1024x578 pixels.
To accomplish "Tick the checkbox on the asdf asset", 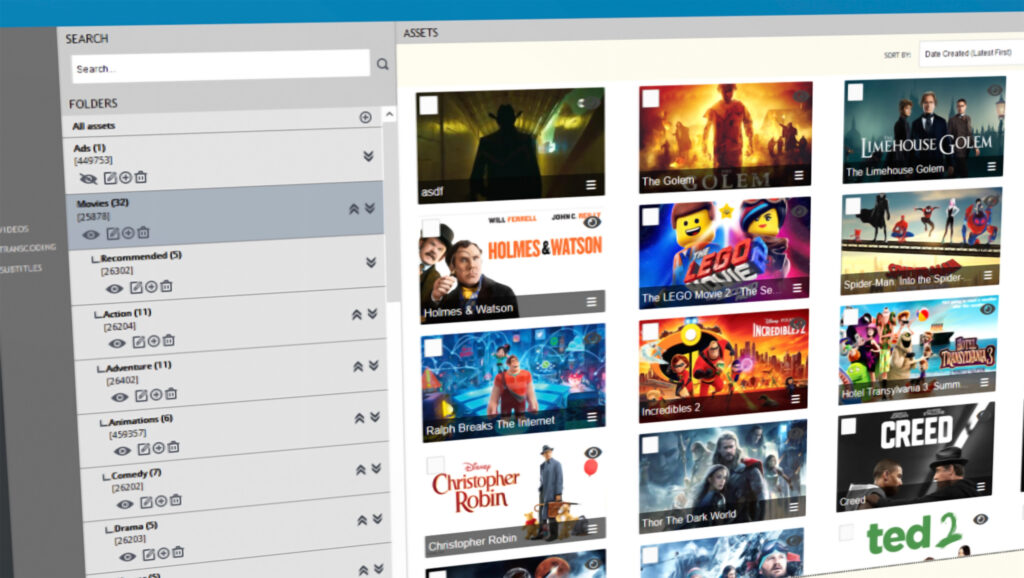I will click(428, 106).
